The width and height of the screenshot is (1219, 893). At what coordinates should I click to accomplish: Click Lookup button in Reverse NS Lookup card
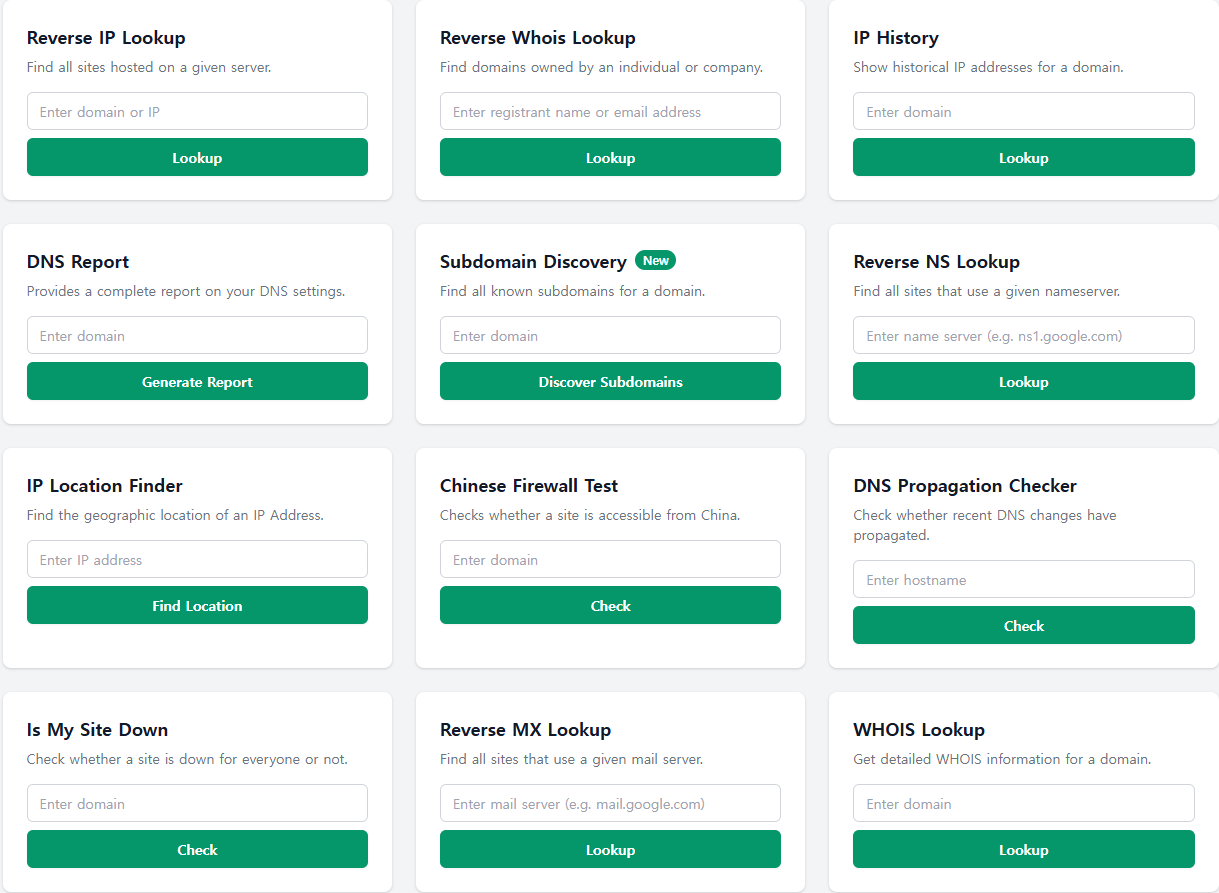pos(1023,381)
